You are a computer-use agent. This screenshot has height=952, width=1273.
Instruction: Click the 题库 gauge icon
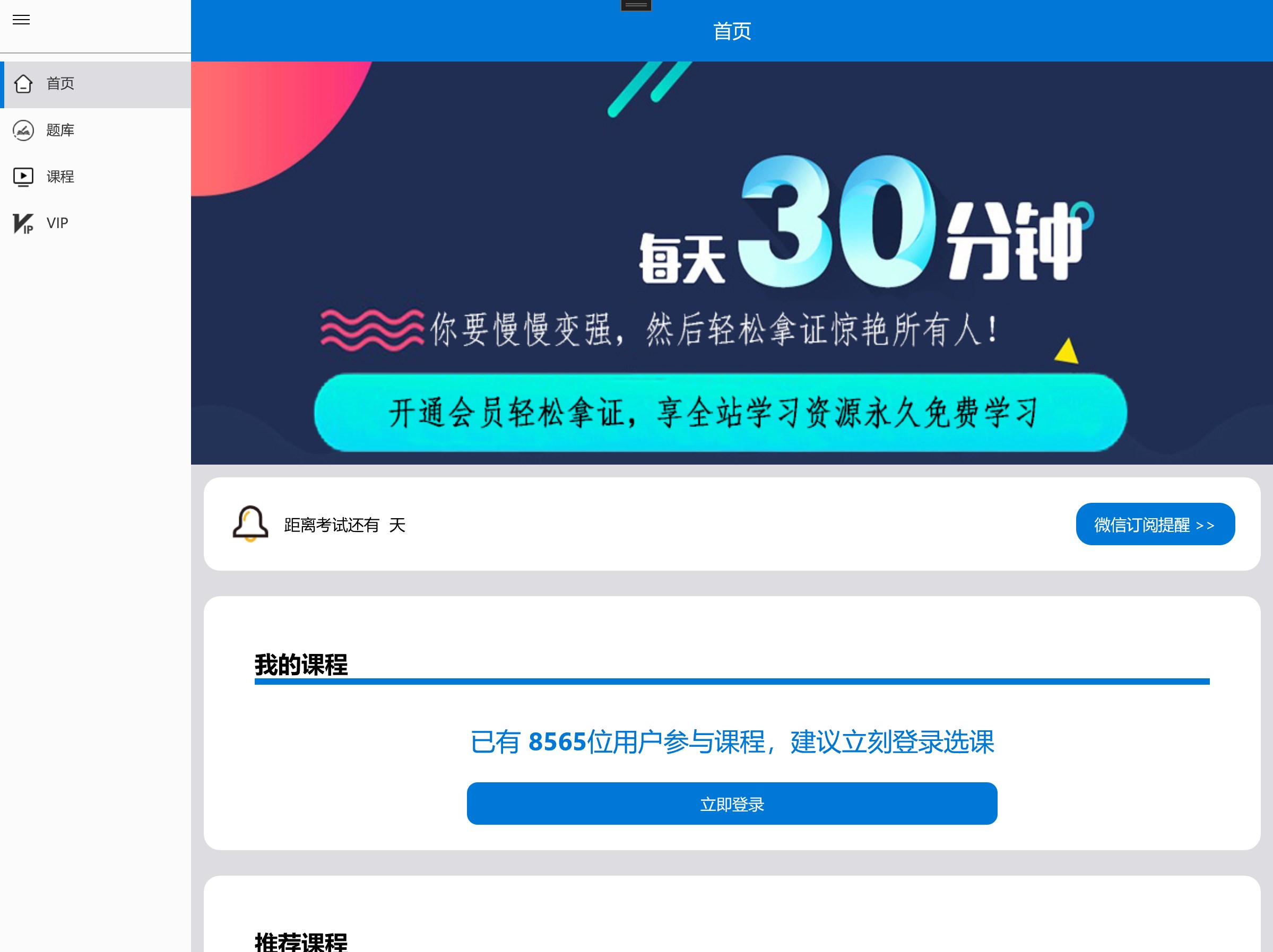pos(23,130)
